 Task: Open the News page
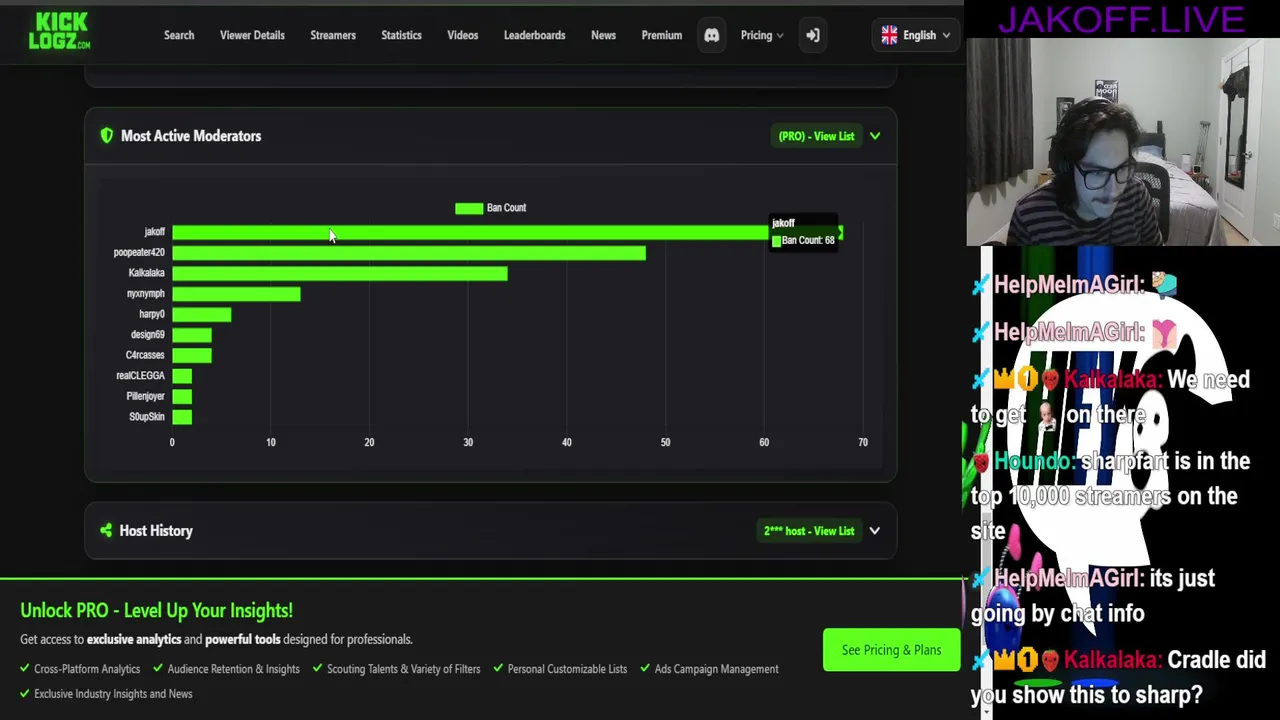(603, 35)
